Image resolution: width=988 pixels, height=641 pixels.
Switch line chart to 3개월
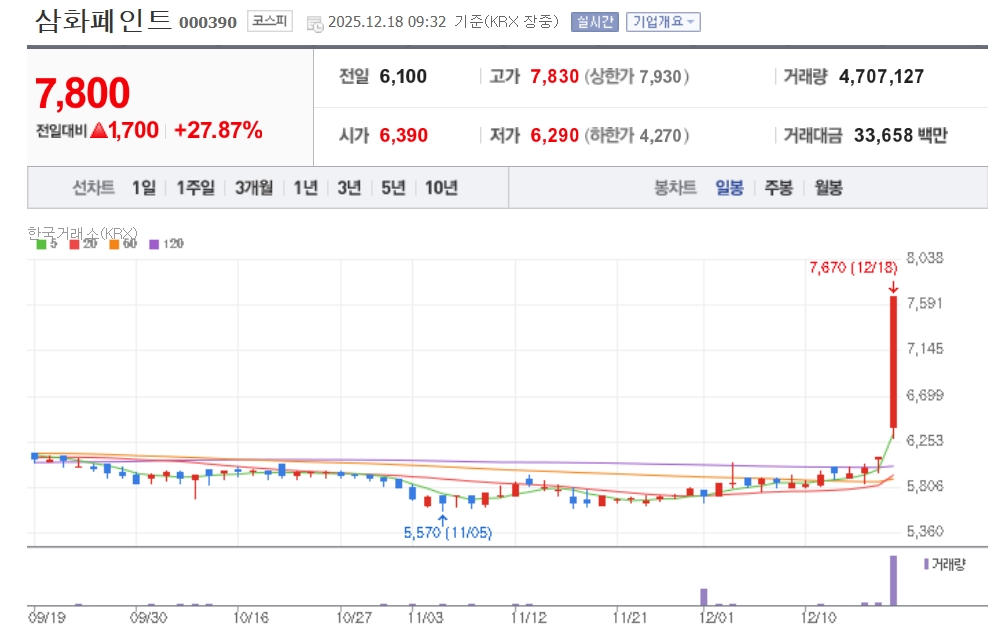point(254,187)
